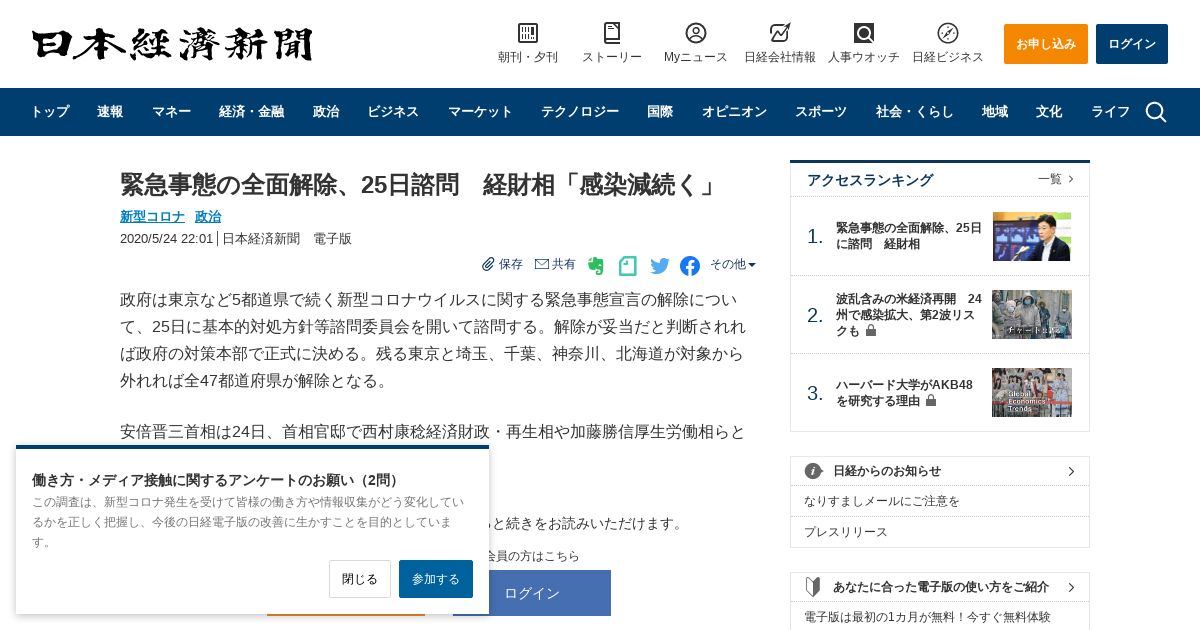The image size is (1200, 630).
Task: Select ライフ in navigation bar
Action: click(1110, 112)
